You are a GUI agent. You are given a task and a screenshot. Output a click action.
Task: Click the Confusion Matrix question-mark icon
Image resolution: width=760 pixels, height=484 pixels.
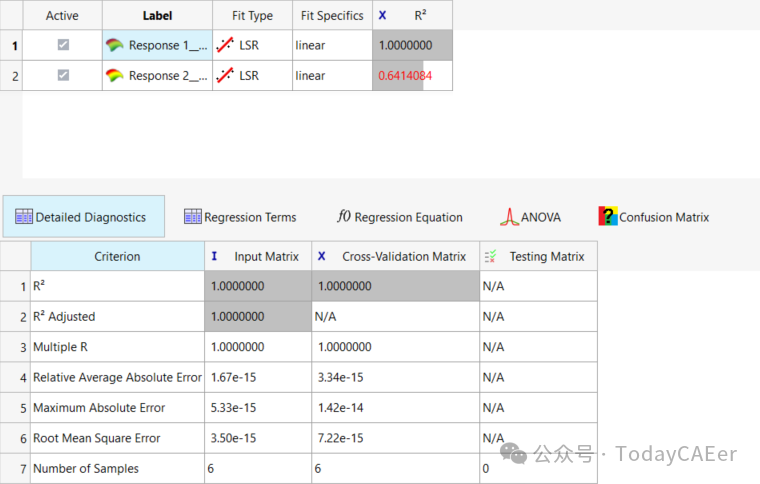tap(608, 216)
